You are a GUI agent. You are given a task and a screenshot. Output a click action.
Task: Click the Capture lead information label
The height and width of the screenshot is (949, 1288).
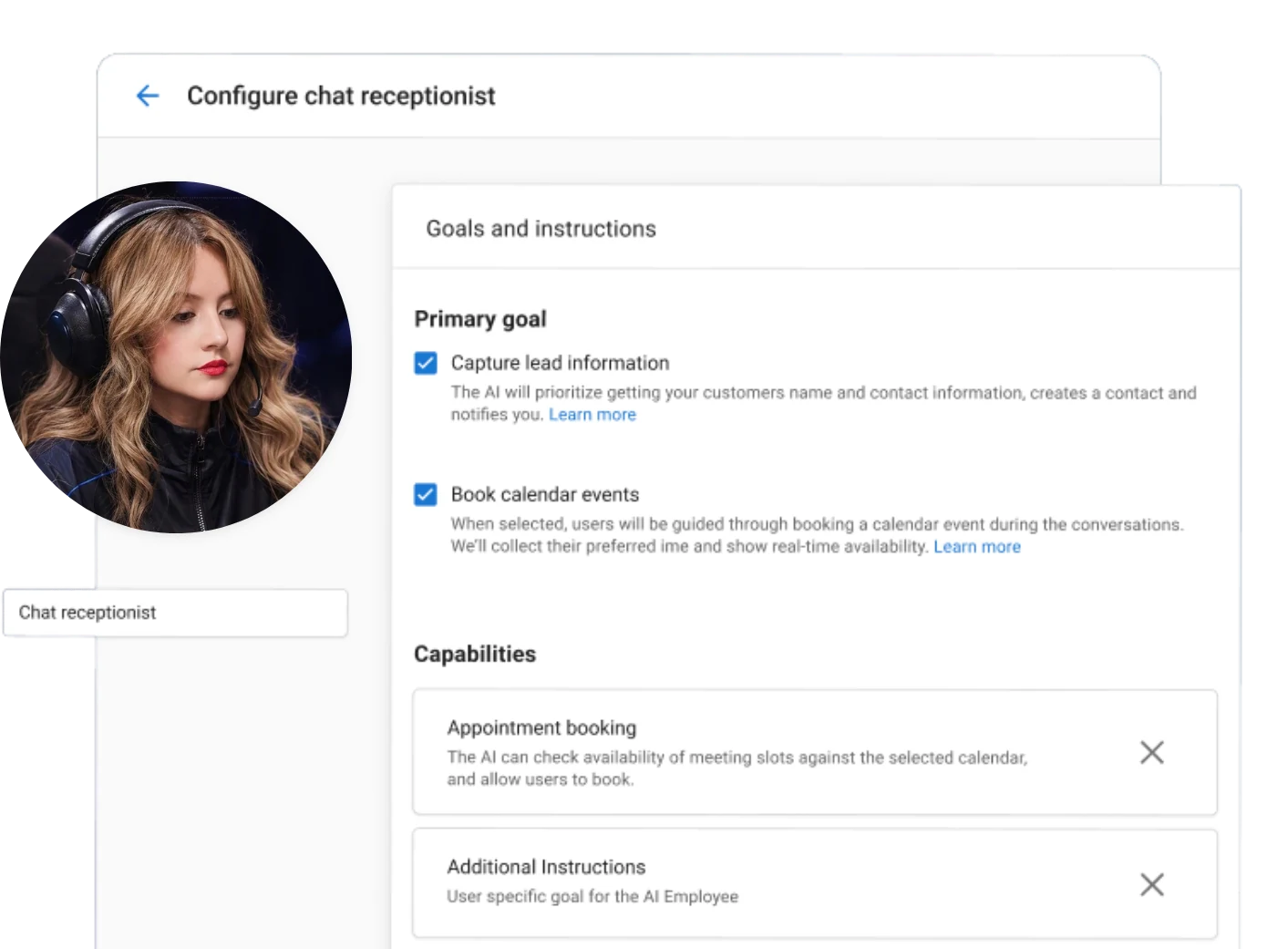(560, 363)
